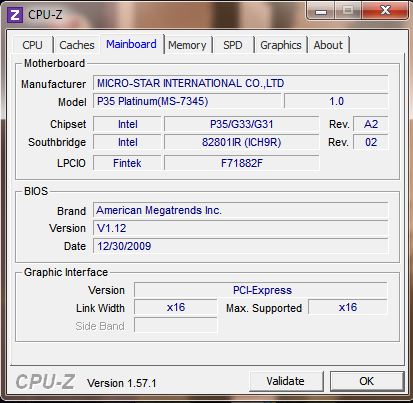The width and height of the screenshot is (413, 403).
Task: Click the OK button
Action: click(x=367, y=381)
